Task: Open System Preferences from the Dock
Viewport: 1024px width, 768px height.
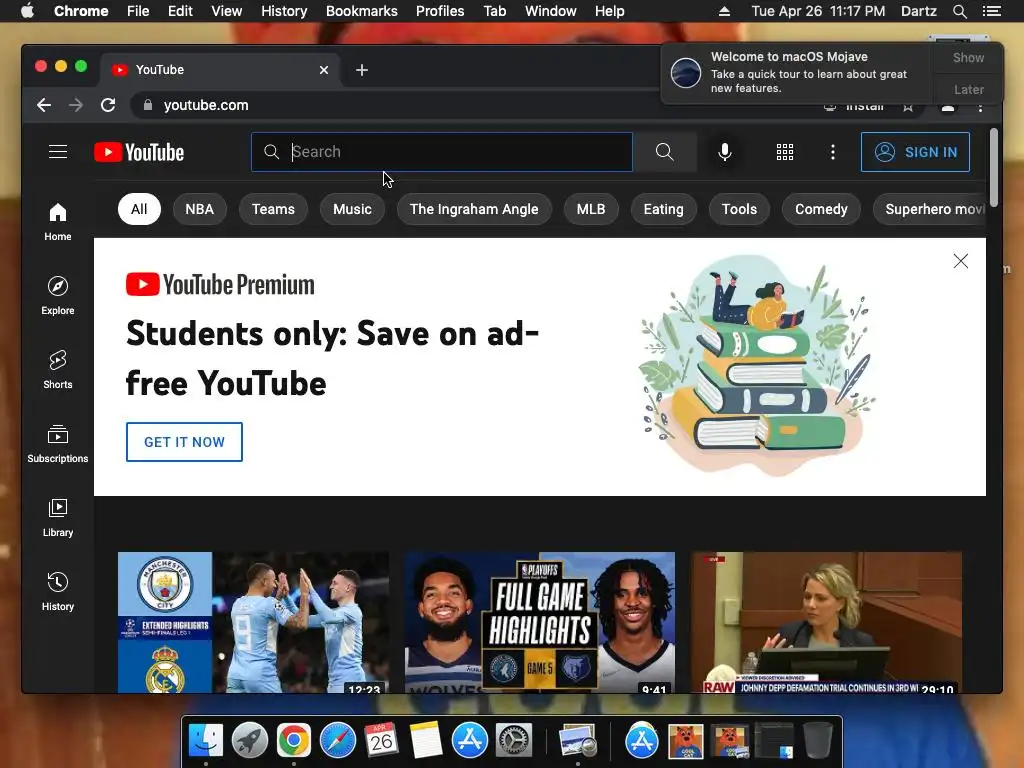Action: tap(514, 740)
